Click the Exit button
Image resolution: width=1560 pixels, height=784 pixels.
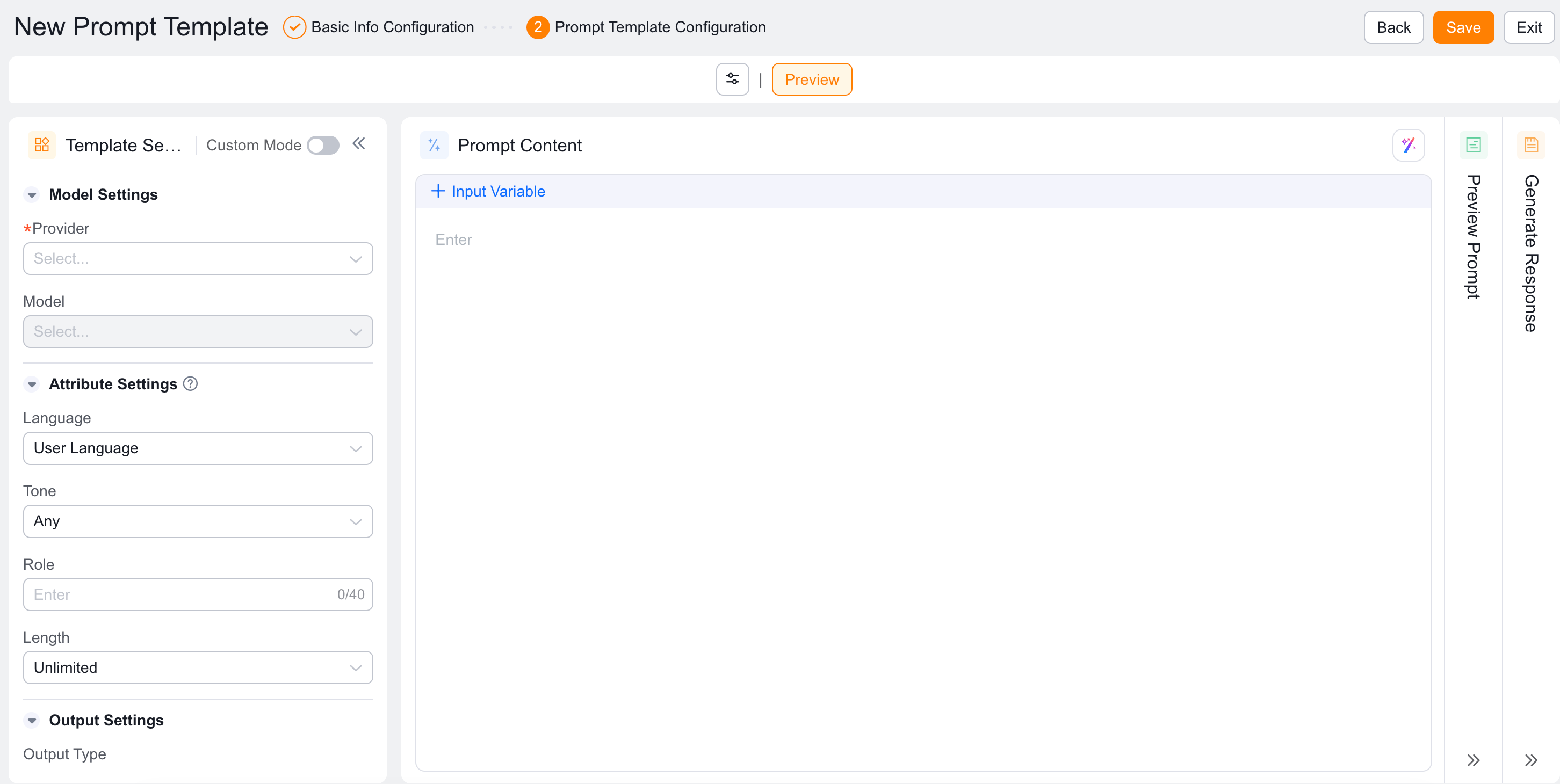(x=1528, y=27)
